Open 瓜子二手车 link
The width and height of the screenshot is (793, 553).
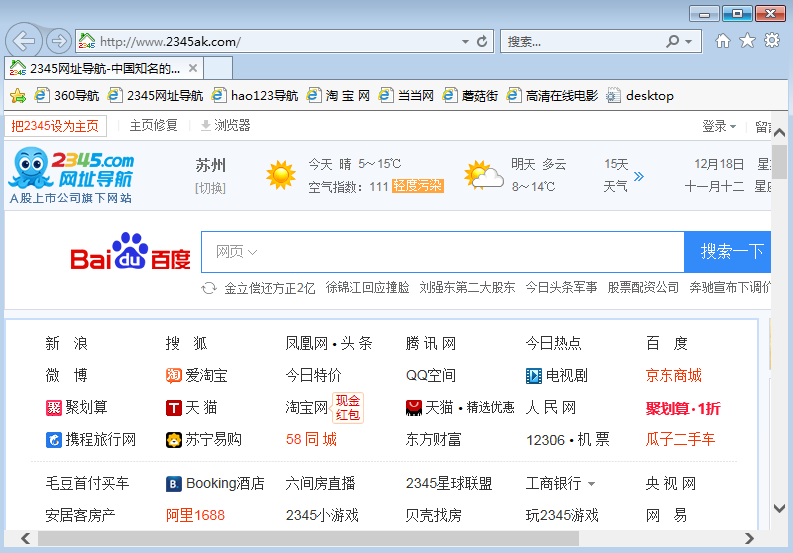680,439
